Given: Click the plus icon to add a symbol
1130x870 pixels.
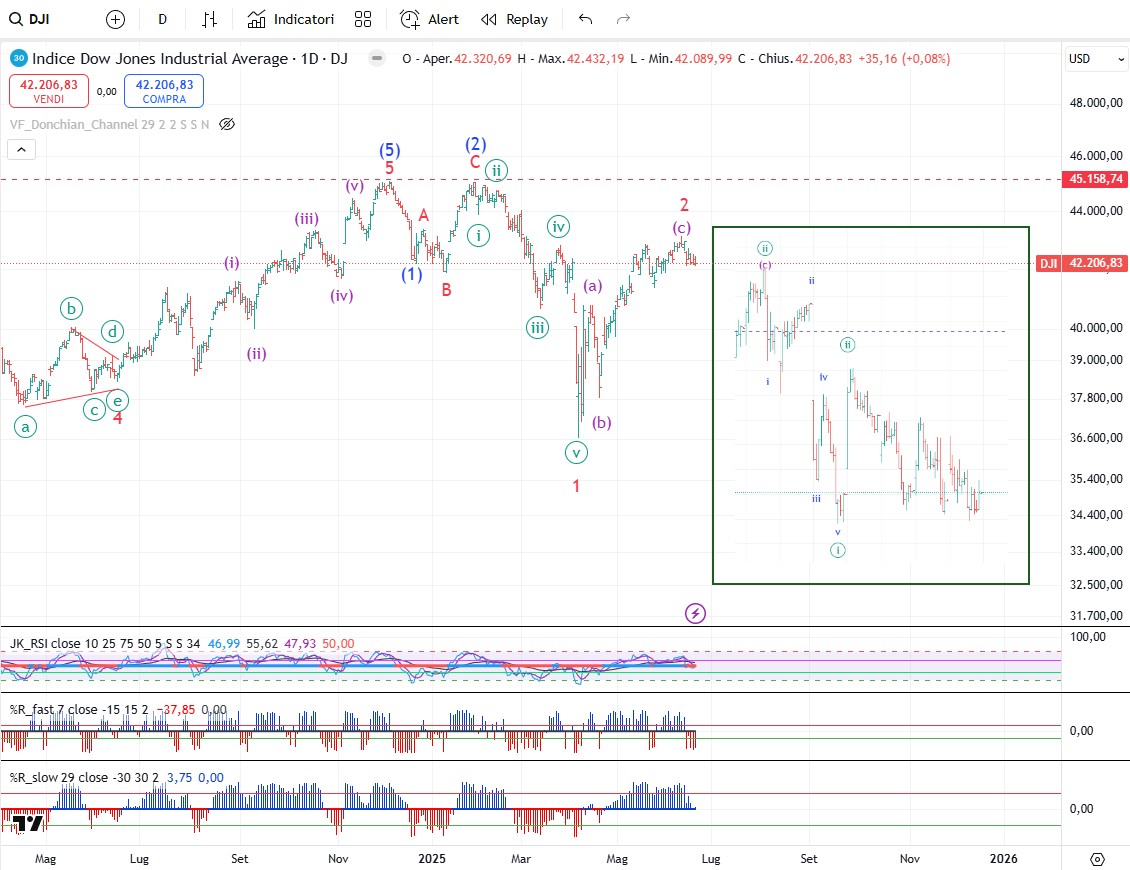Looking at the screenshot, I should point(115,19).
